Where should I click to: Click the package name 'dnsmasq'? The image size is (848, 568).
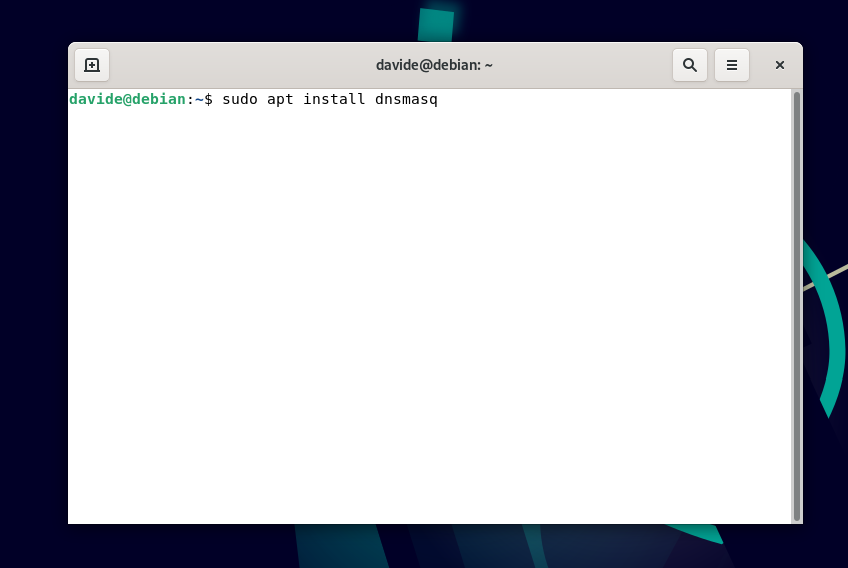click(x=406, y=100)
